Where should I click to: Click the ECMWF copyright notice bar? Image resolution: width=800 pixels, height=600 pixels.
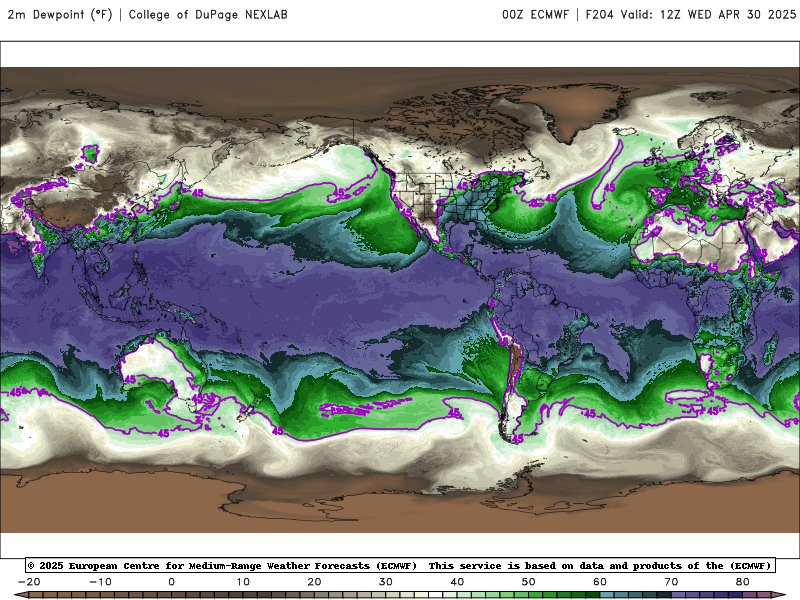(x=401, y=565)
